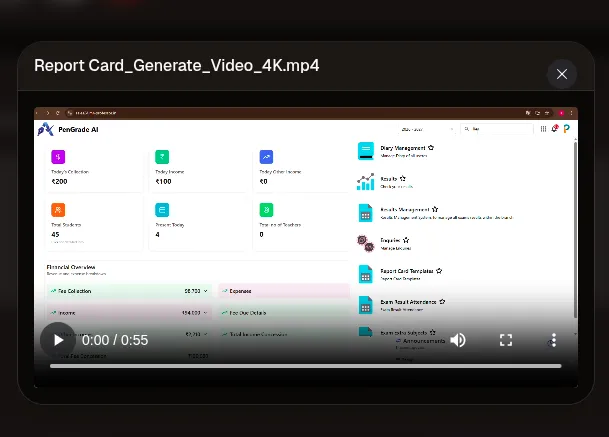Viewport: 609px width, 437px height.
Task: Click the Expenses row
Action: [284, 291]
